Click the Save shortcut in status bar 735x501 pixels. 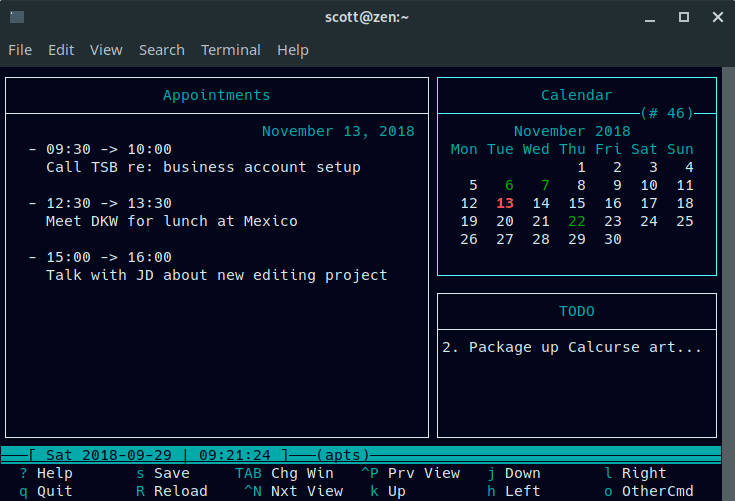point(171,473)
